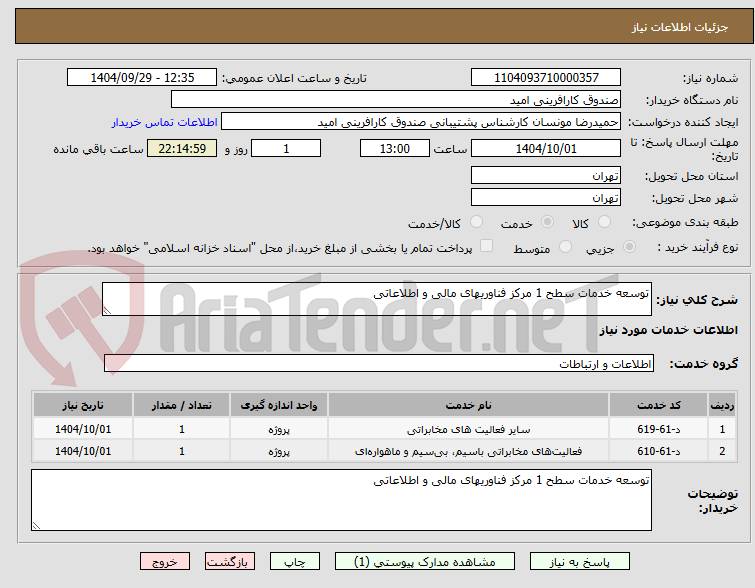Select the جزیی purchase type radio
The image size is (755, 588).
(629, 247)
